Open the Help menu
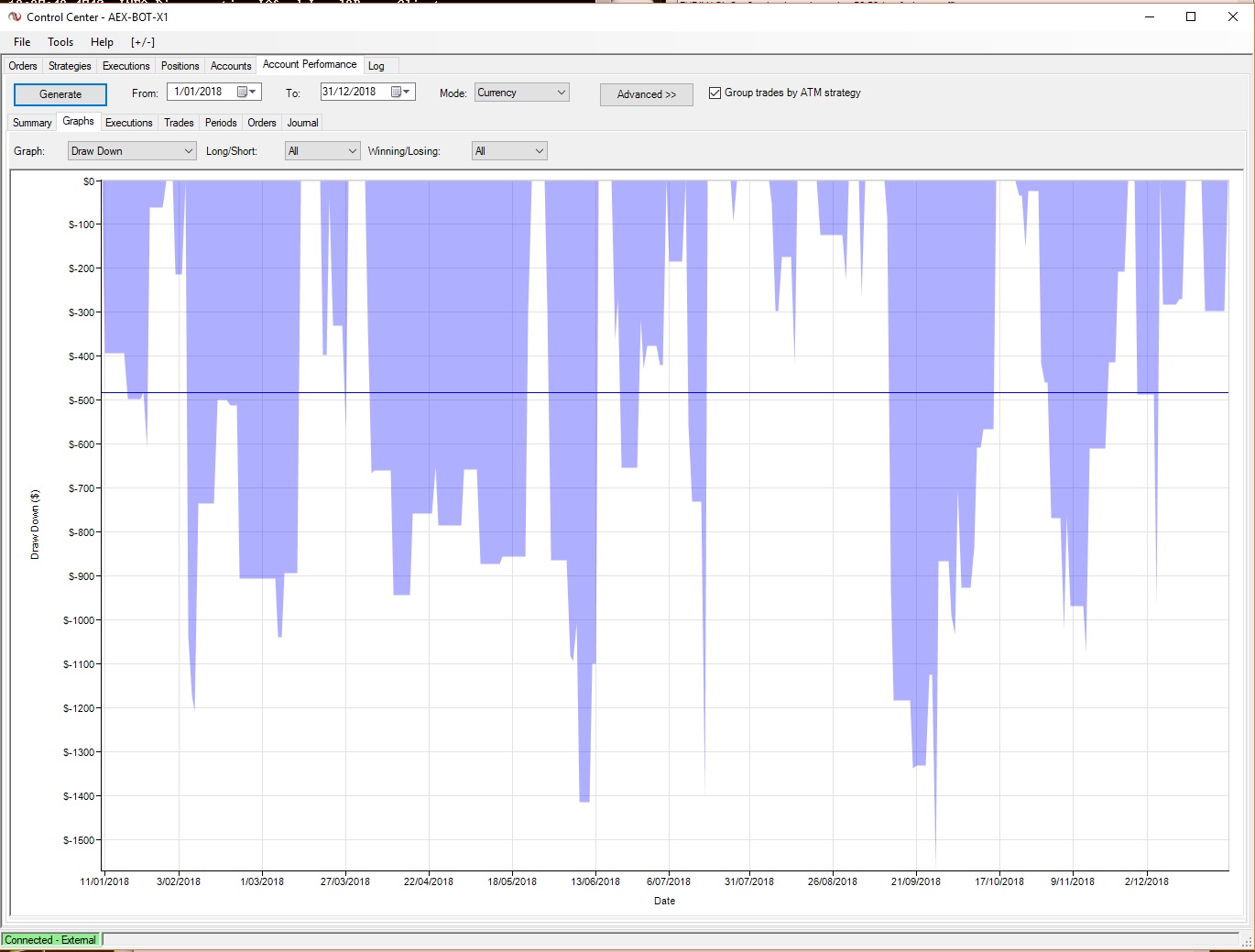 [x=102, y=42]
